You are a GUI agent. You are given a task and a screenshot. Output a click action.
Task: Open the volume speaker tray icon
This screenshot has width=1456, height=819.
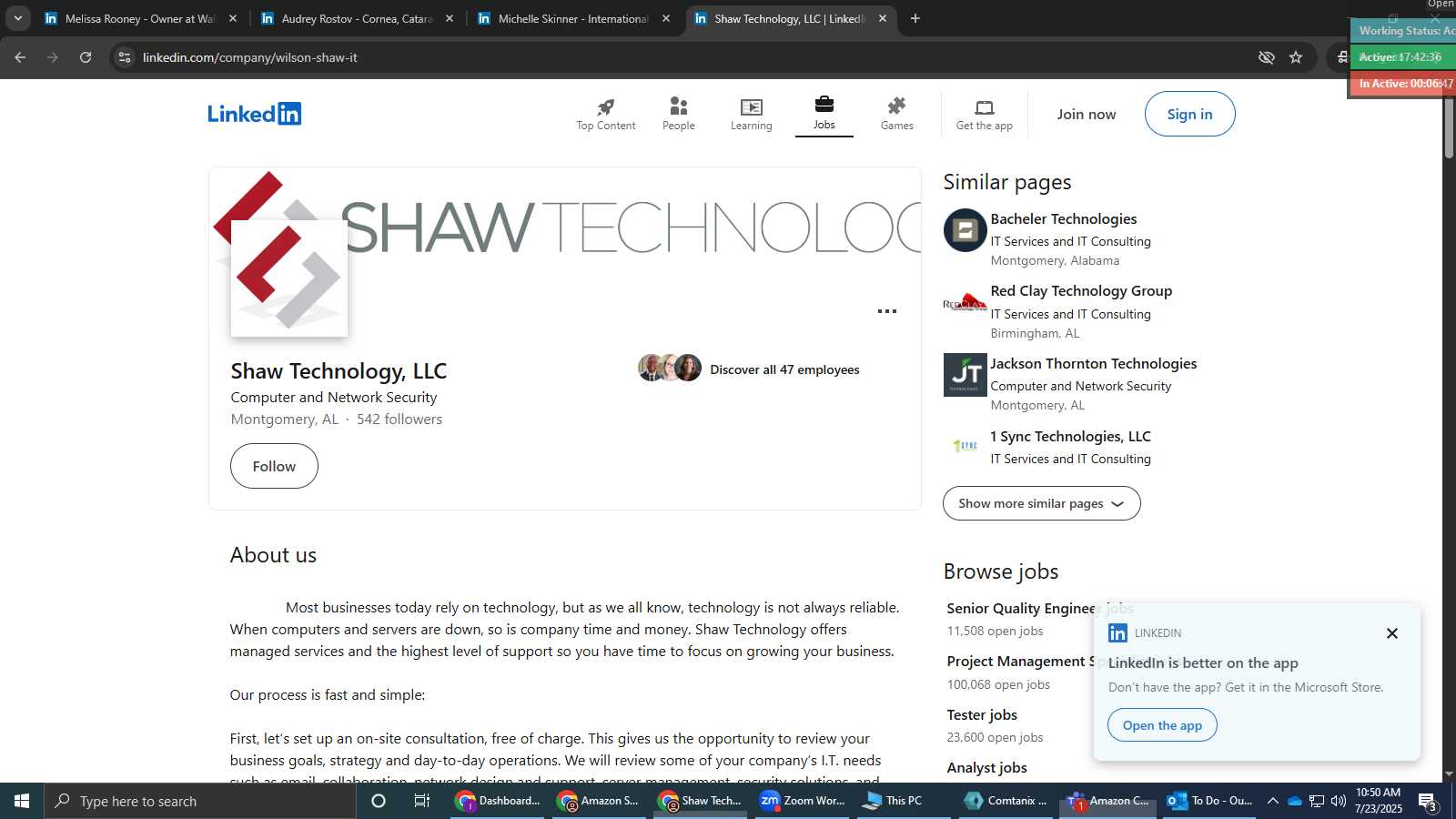(1338, 801)
